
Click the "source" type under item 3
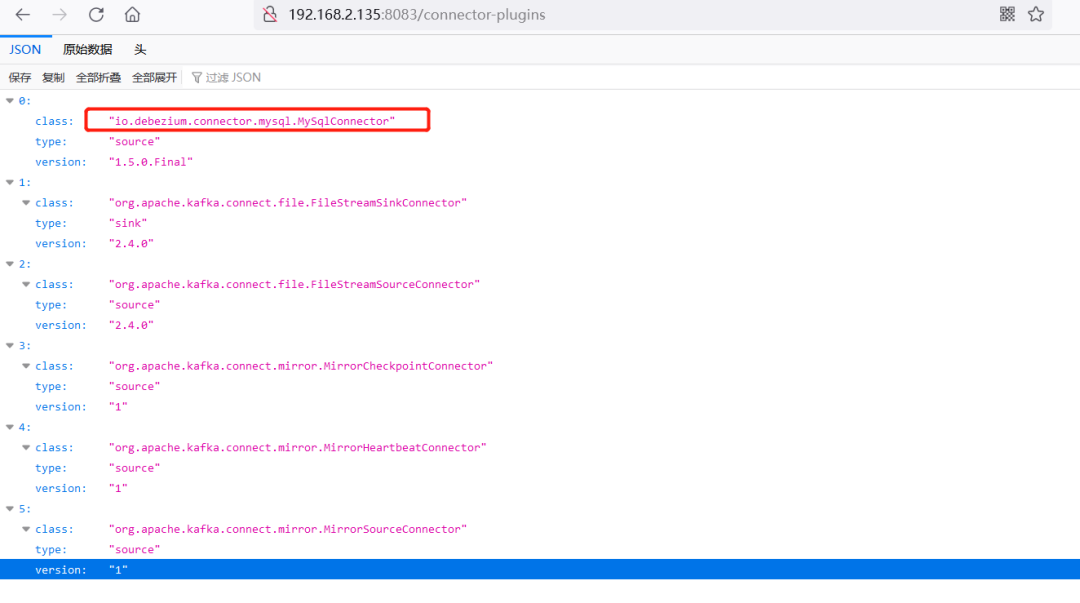[x=134, y=387]
